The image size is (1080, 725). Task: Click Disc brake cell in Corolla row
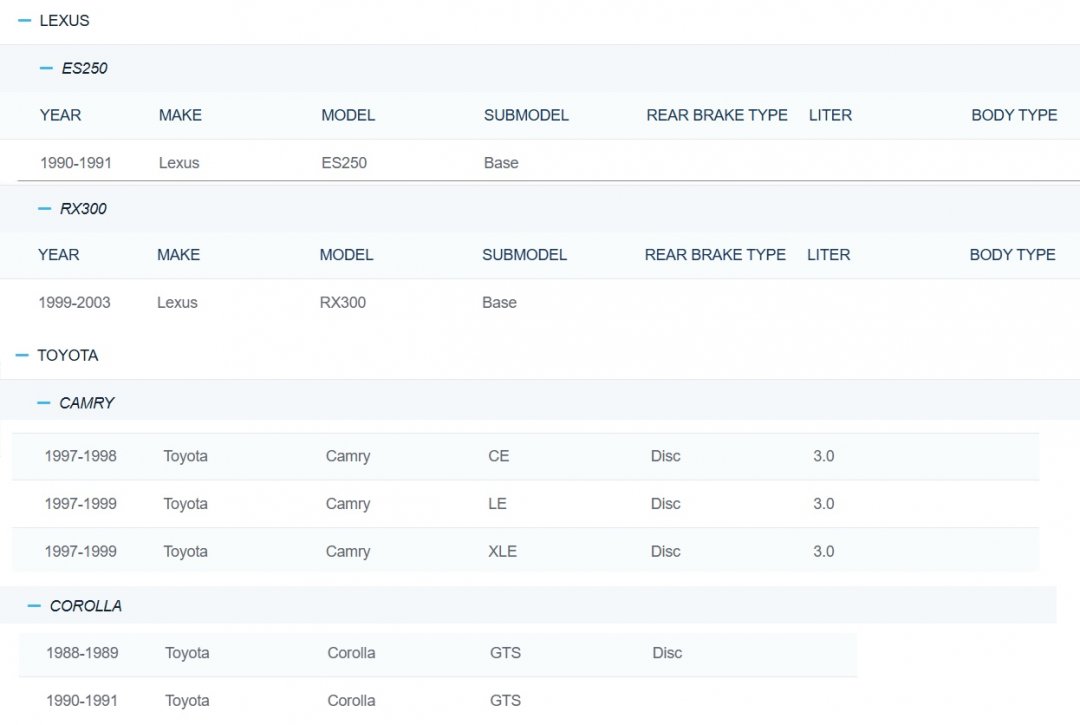(x=667, y=653)
